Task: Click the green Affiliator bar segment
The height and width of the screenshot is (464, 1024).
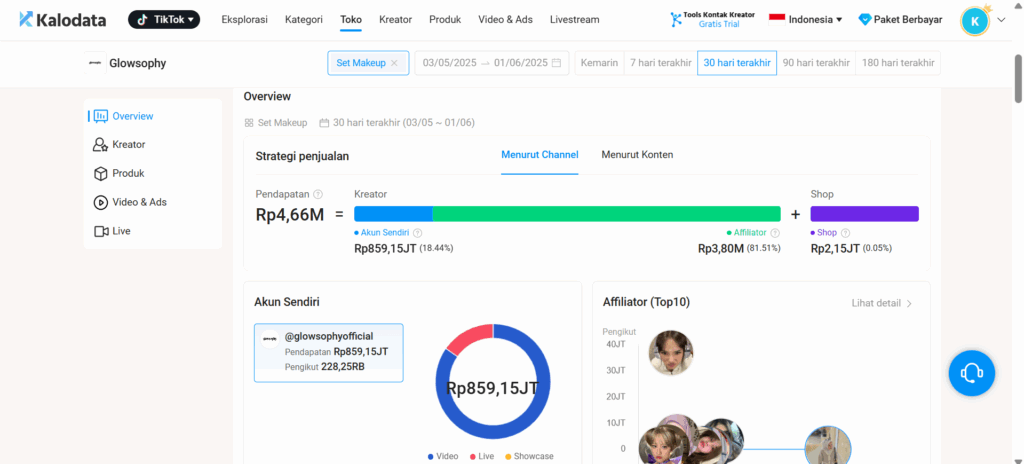Action: 607,214
